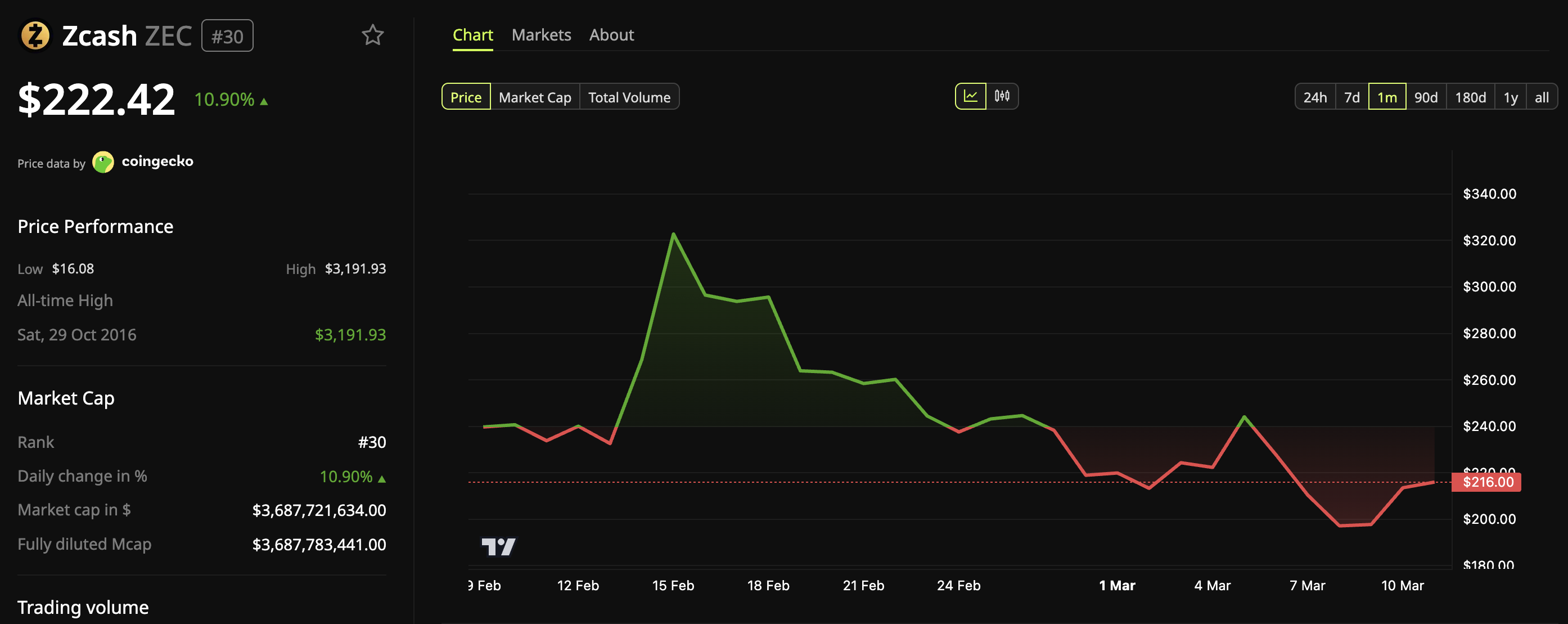Switch to line chart view icon

[x=970, y=97]
